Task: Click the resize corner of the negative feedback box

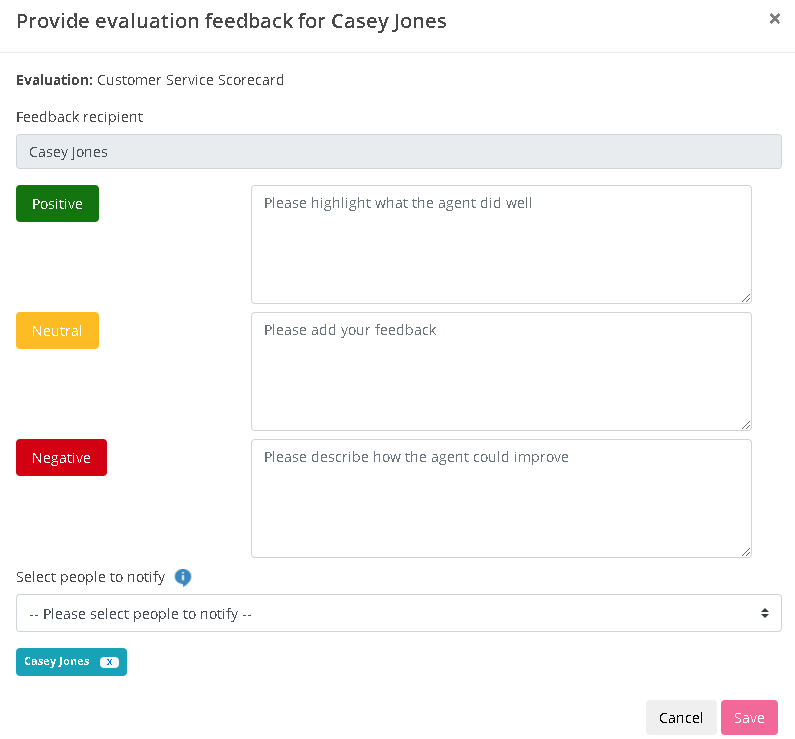Action: (x=746, y=552)
